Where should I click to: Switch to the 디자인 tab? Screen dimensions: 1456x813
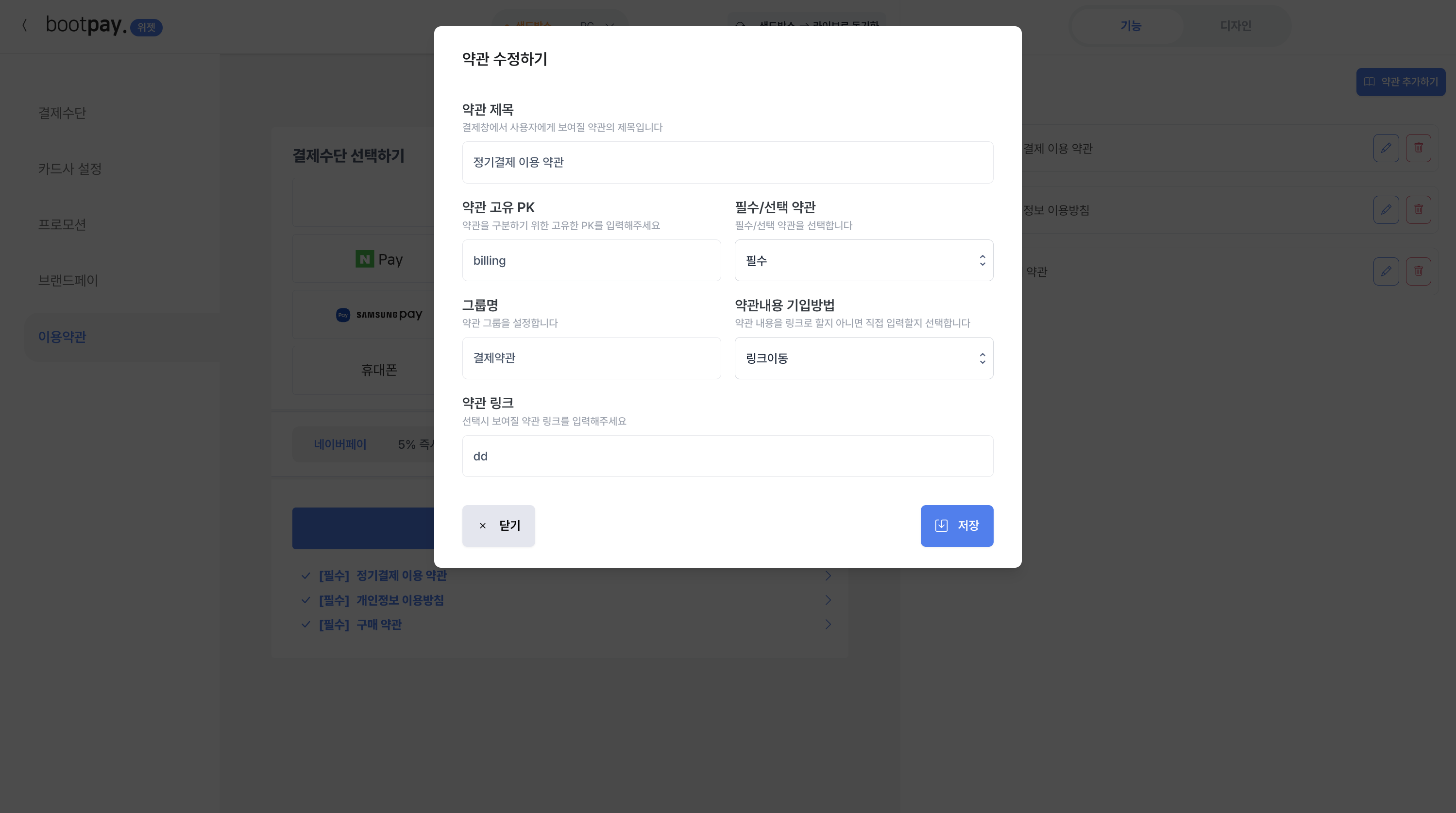coord(1236,25)
